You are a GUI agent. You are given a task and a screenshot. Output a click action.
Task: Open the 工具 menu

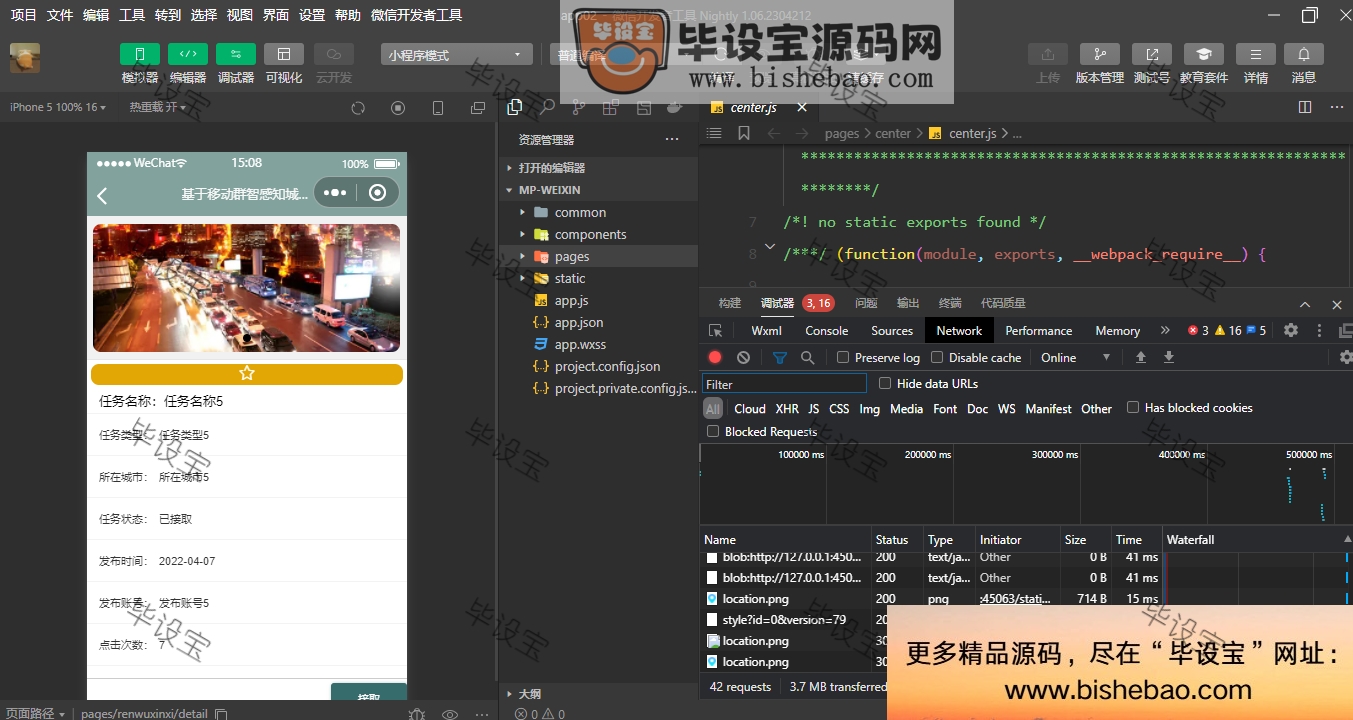coord(132,15)
